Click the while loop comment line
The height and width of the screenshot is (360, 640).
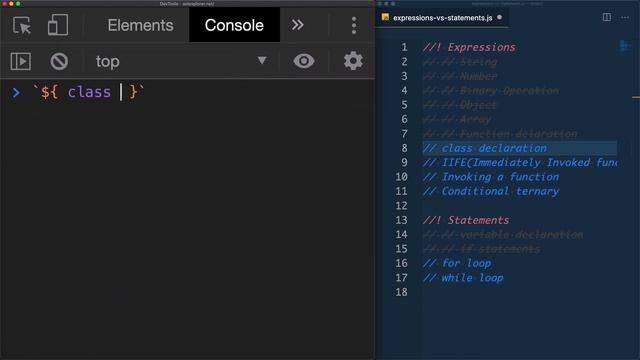pyautogui.click(x=463, y=278)
